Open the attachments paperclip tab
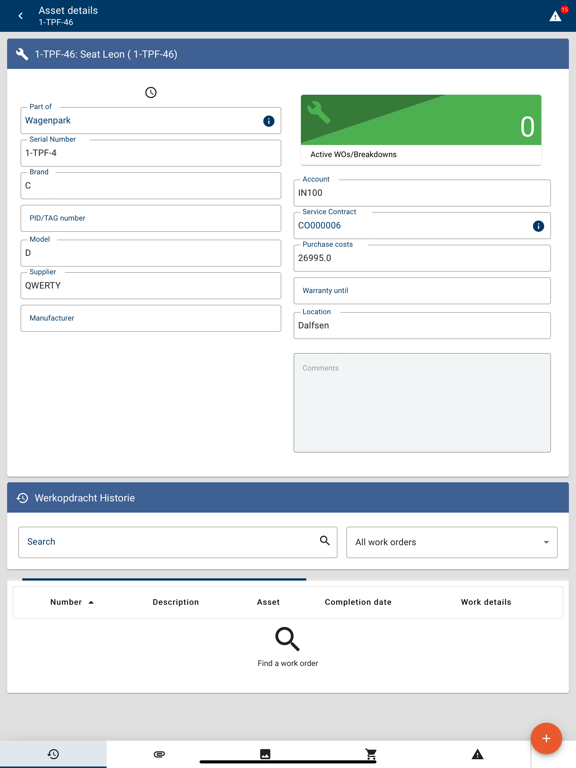 [x=159, y=754]
